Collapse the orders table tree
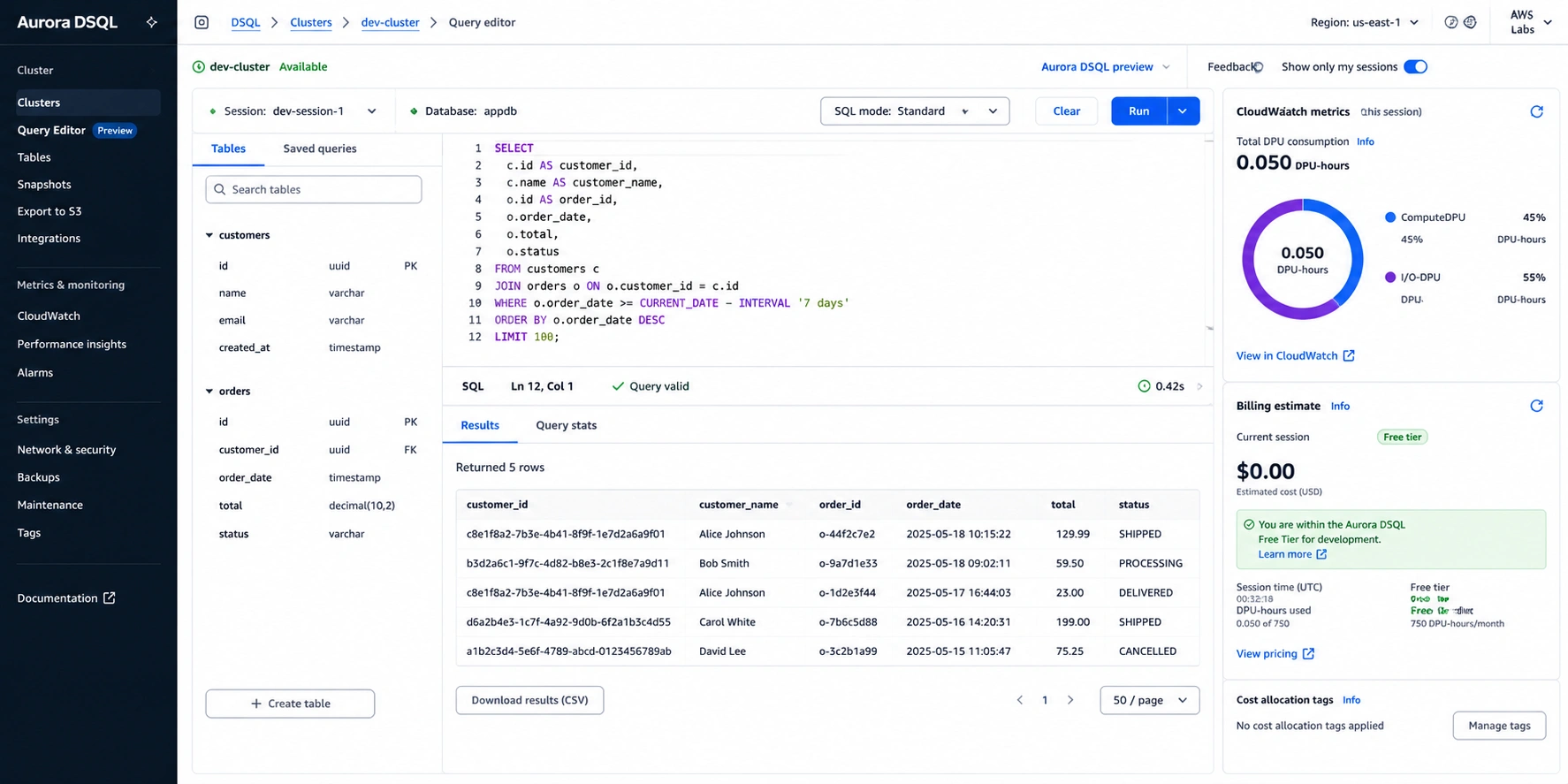The height and width of the screenshot is (784, 1568). pos(209,391)
